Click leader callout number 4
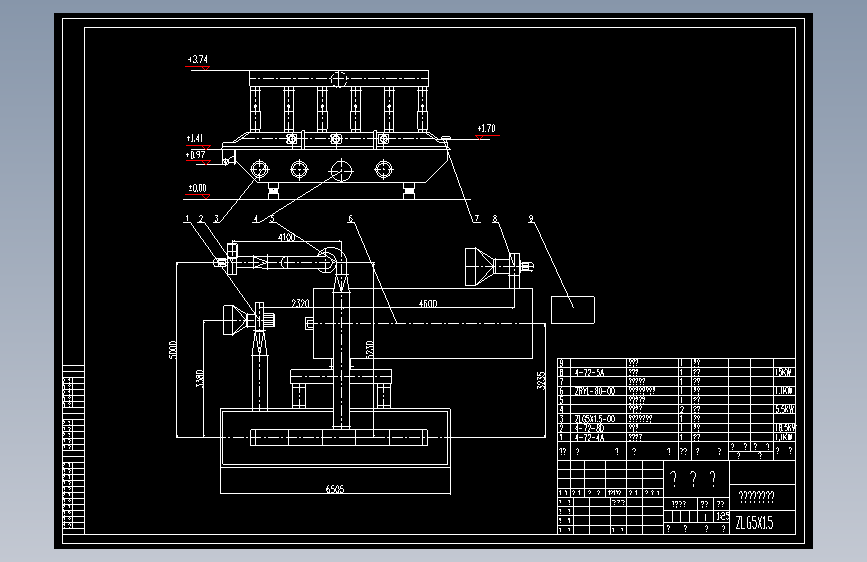 point(255,219)
